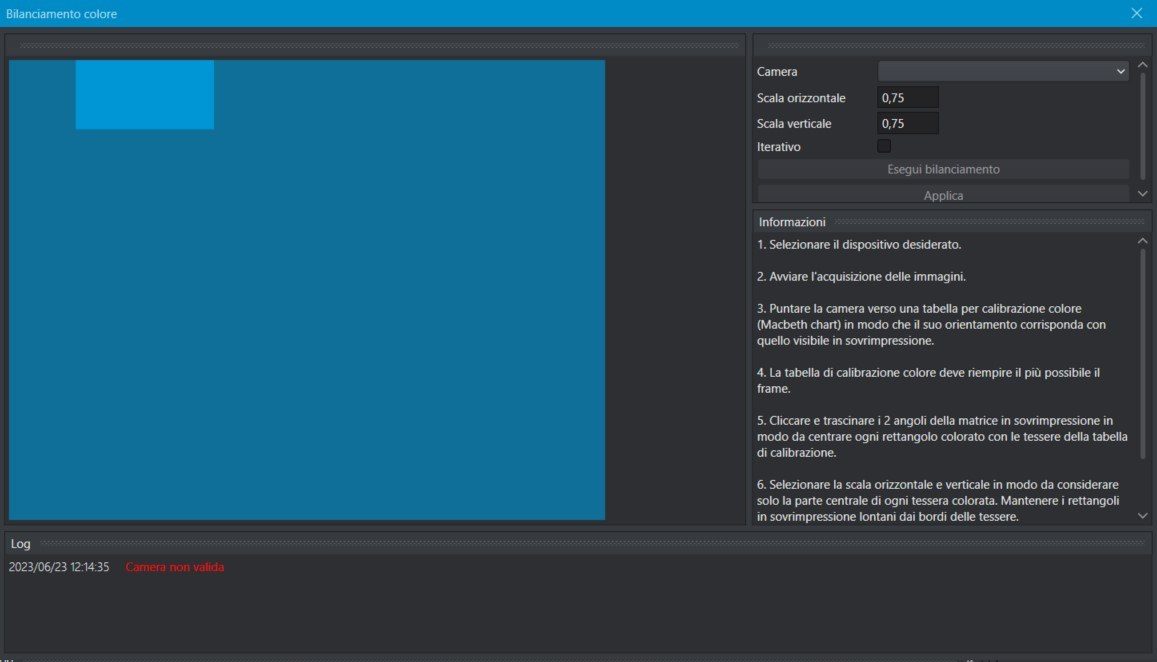Open the Camera dropdown list
The width and height of the screenshot is (1157, 662).
(1002, 72)
